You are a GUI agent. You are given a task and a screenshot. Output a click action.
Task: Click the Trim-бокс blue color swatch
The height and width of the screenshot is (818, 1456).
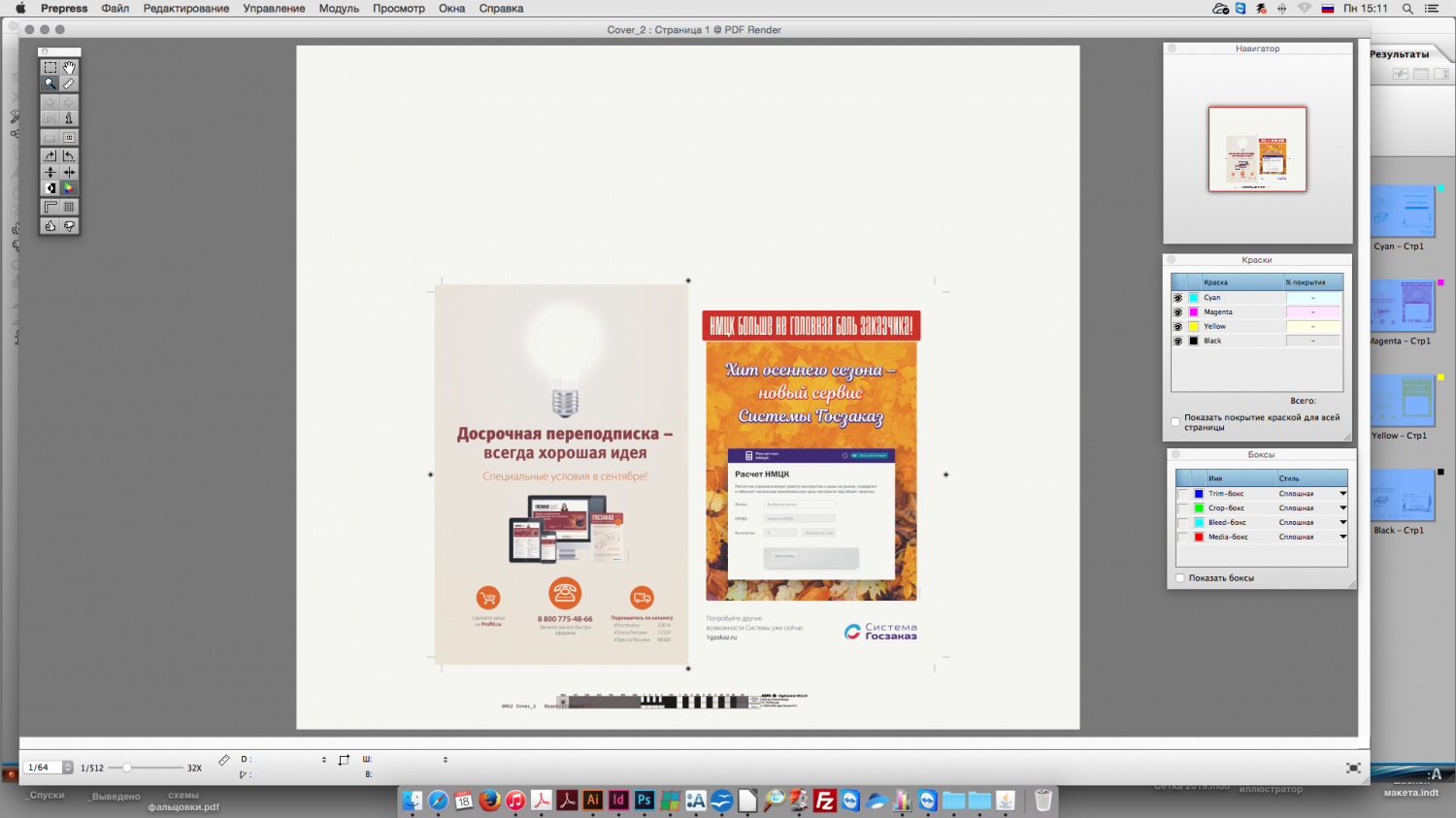click(x=1199, y=494)
